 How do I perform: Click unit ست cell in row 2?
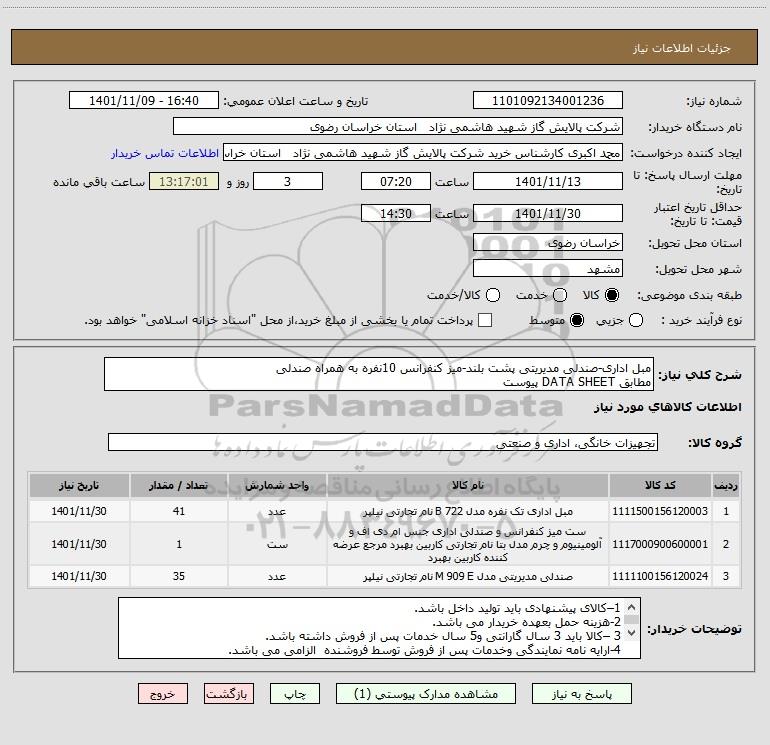tap(277, 544)
